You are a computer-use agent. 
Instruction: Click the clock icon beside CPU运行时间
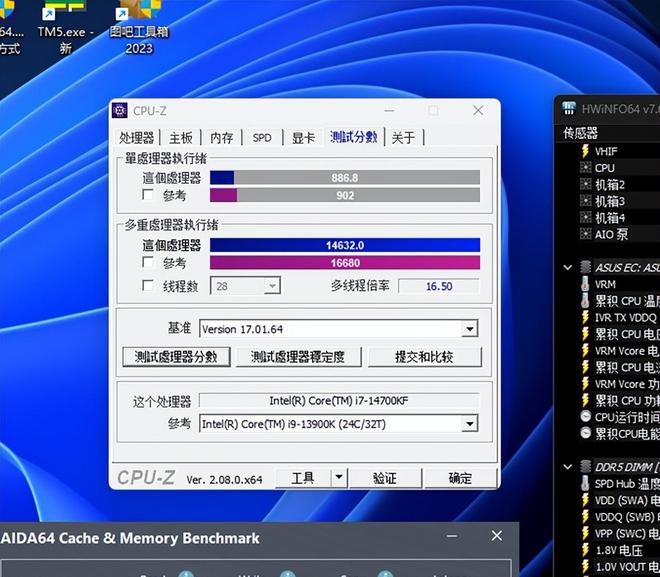click(x=585, y=417)
